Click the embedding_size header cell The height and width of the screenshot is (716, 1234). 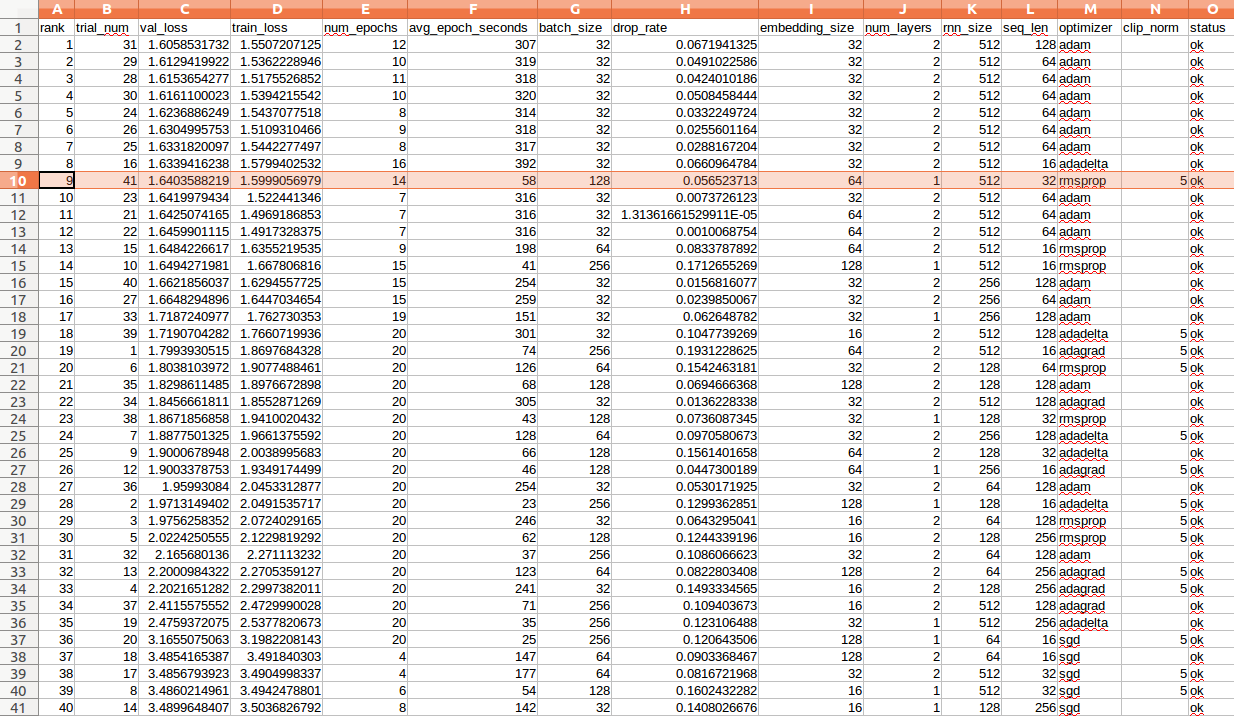810,28
